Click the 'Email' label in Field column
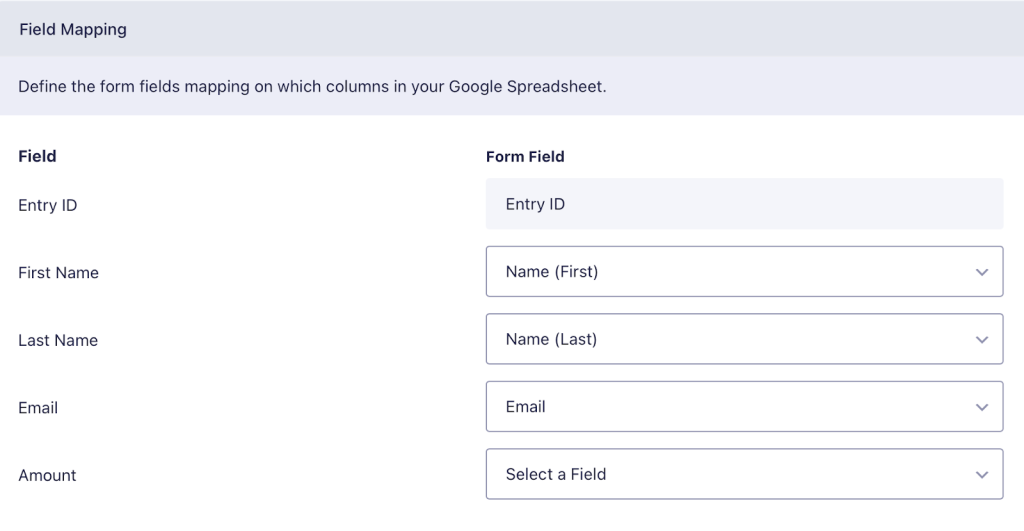 (38, 408)
